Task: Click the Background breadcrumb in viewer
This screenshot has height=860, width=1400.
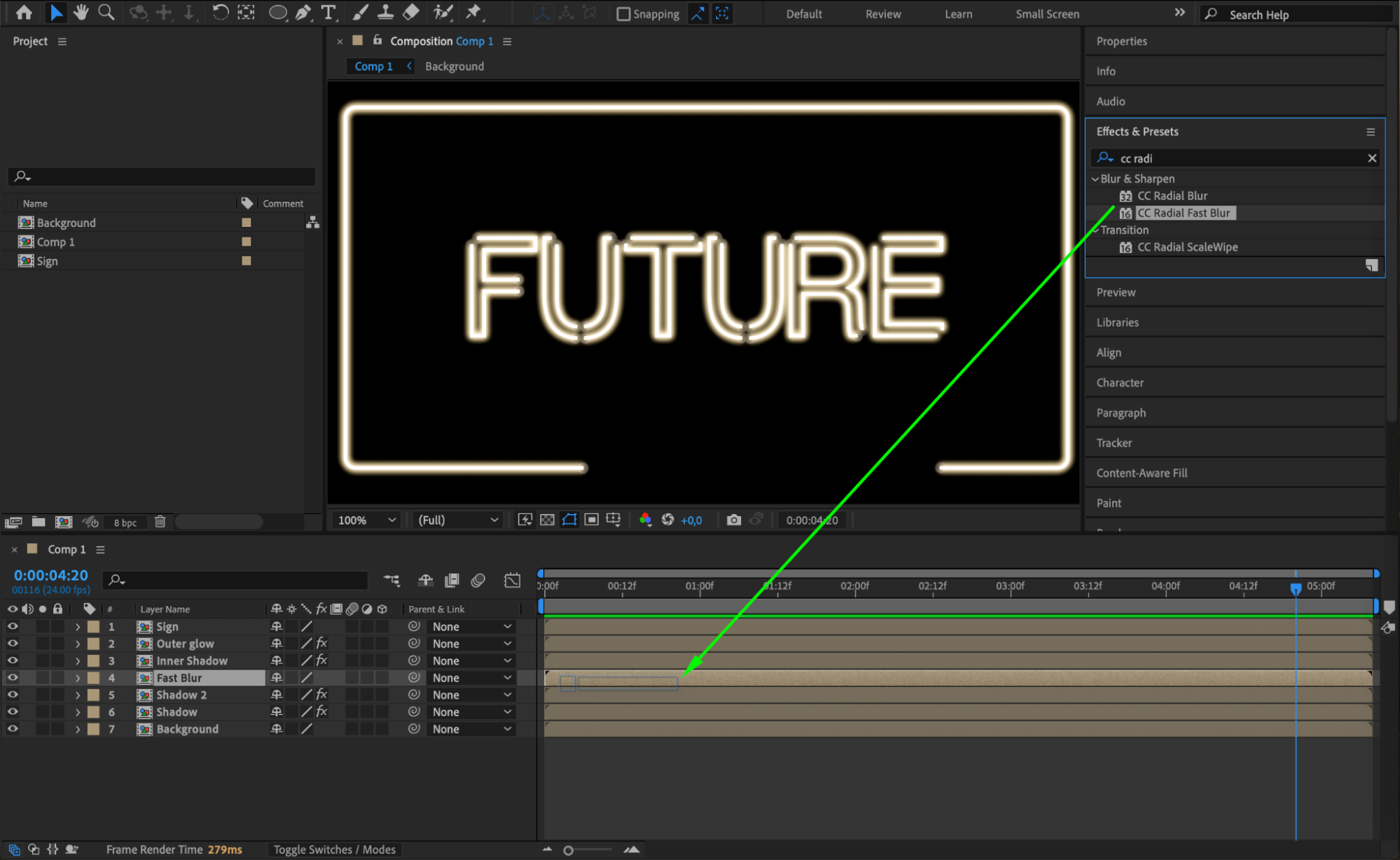Action: pos(455,66)
